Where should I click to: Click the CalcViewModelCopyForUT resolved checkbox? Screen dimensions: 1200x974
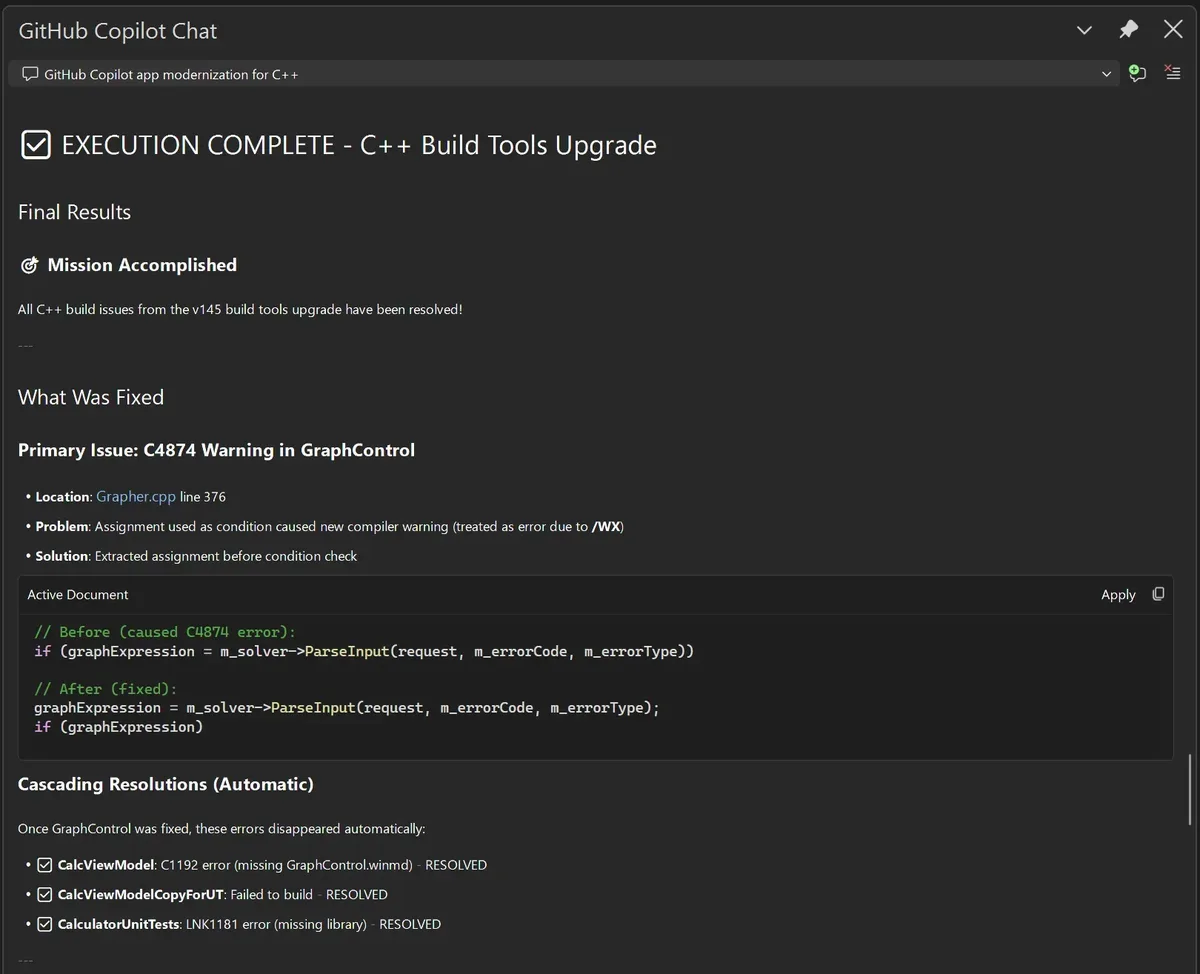click(45, 894)
